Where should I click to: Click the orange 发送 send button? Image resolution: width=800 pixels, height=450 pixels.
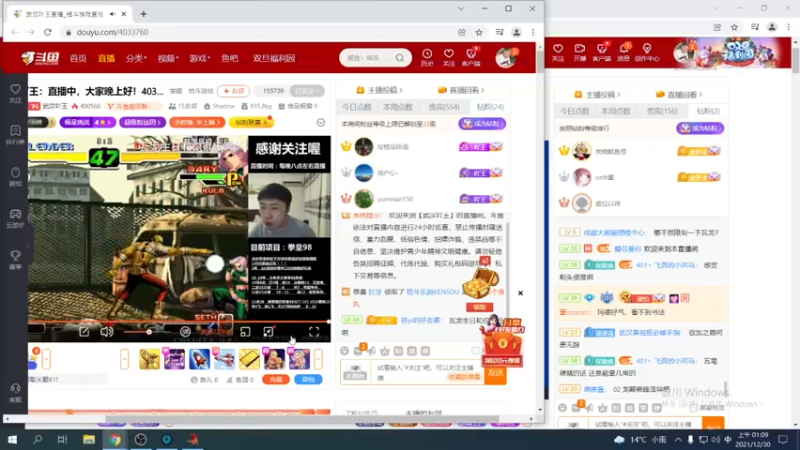click(495, 372)
